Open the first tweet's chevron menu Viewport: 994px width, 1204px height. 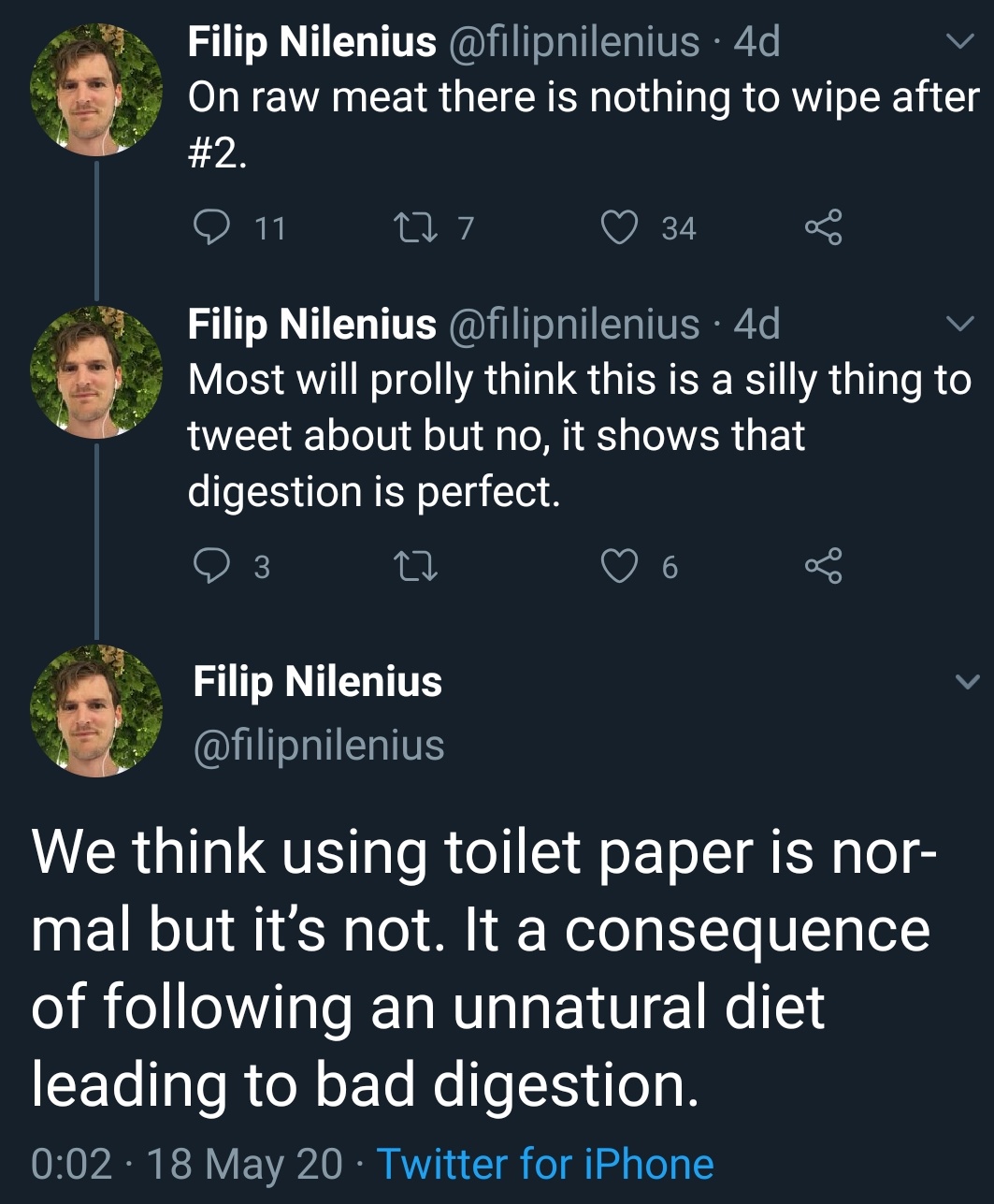pos(959,42)
